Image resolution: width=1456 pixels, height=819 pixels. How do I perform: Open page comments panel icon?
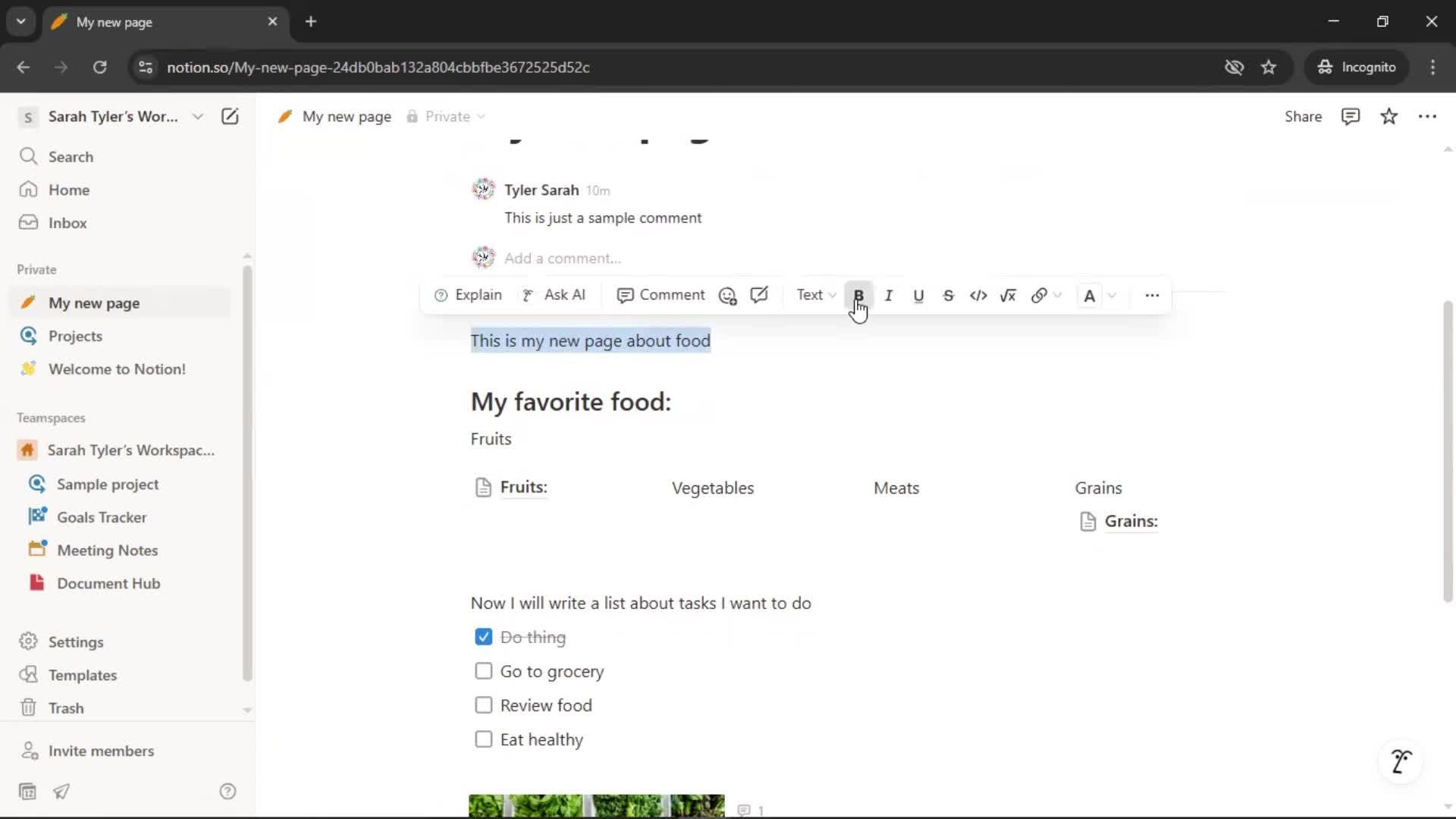pyautogui.click(x=1351, y=117)
